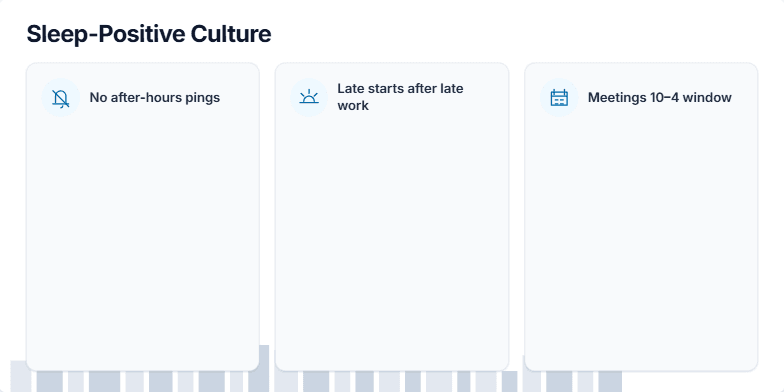Click the "Sleep-Positive Culture" heading
The image size is (784, 392).
[x=149, y=34]
